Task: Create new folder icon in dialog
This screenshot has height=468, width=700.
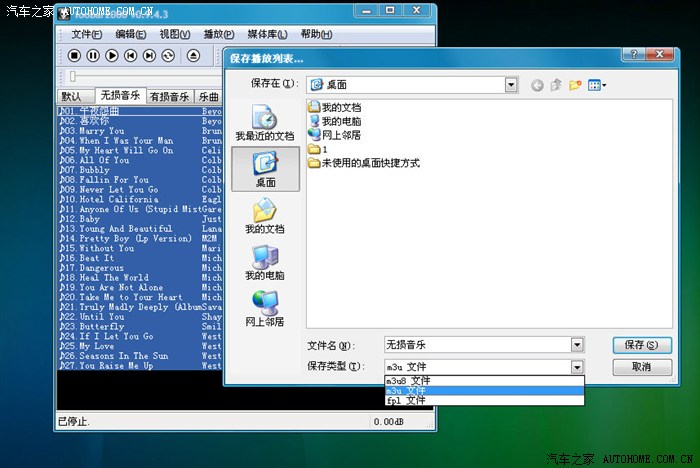Action: coord(575,85)
